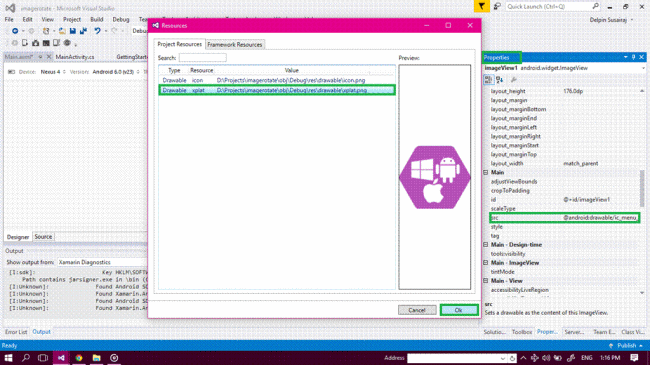Viewport: 650px width, 365px height.
Task: Click the volume icon in system tray
Action: click(x=546, y=358)
